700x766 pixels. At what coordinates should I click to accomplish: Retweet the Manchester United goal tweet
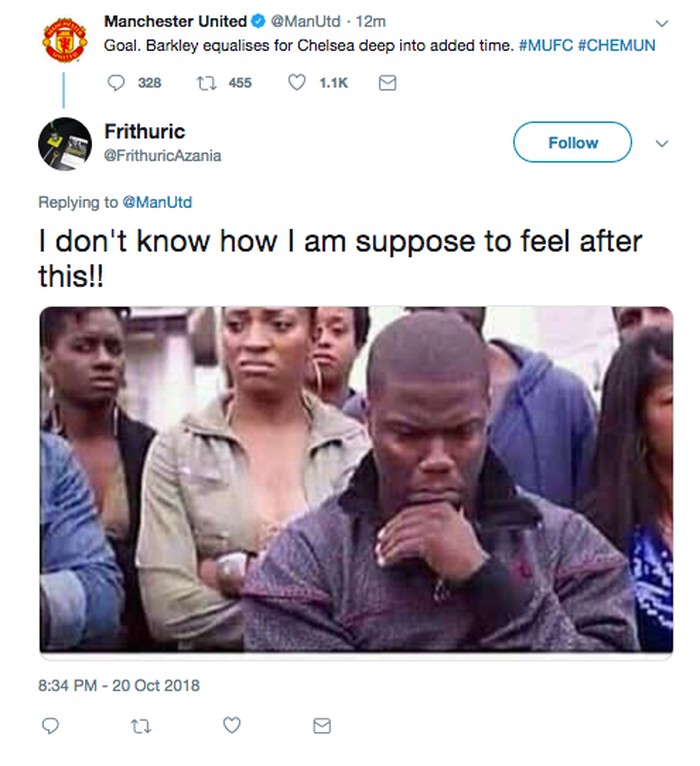[206, 83]
